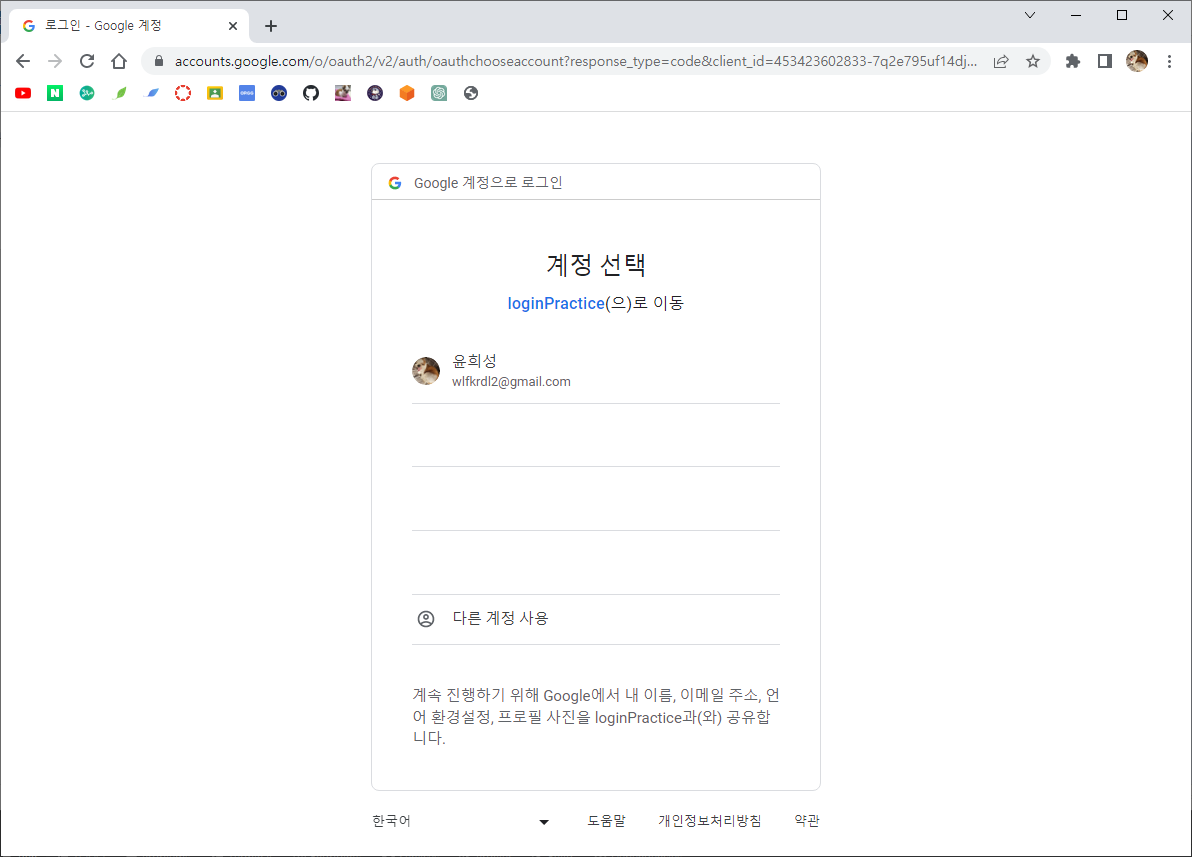Open the ChatGPT bookmark

439,93
